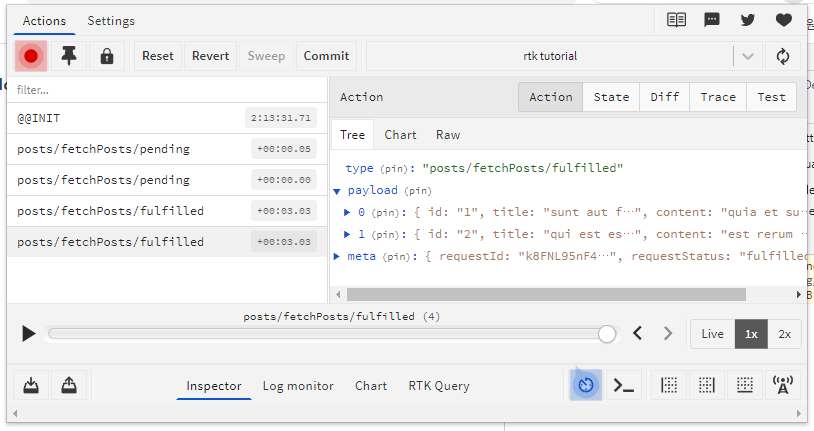Click the pin (persist state) icon
Viewport: 814px width, 431px height.
(x=69, y=56)
